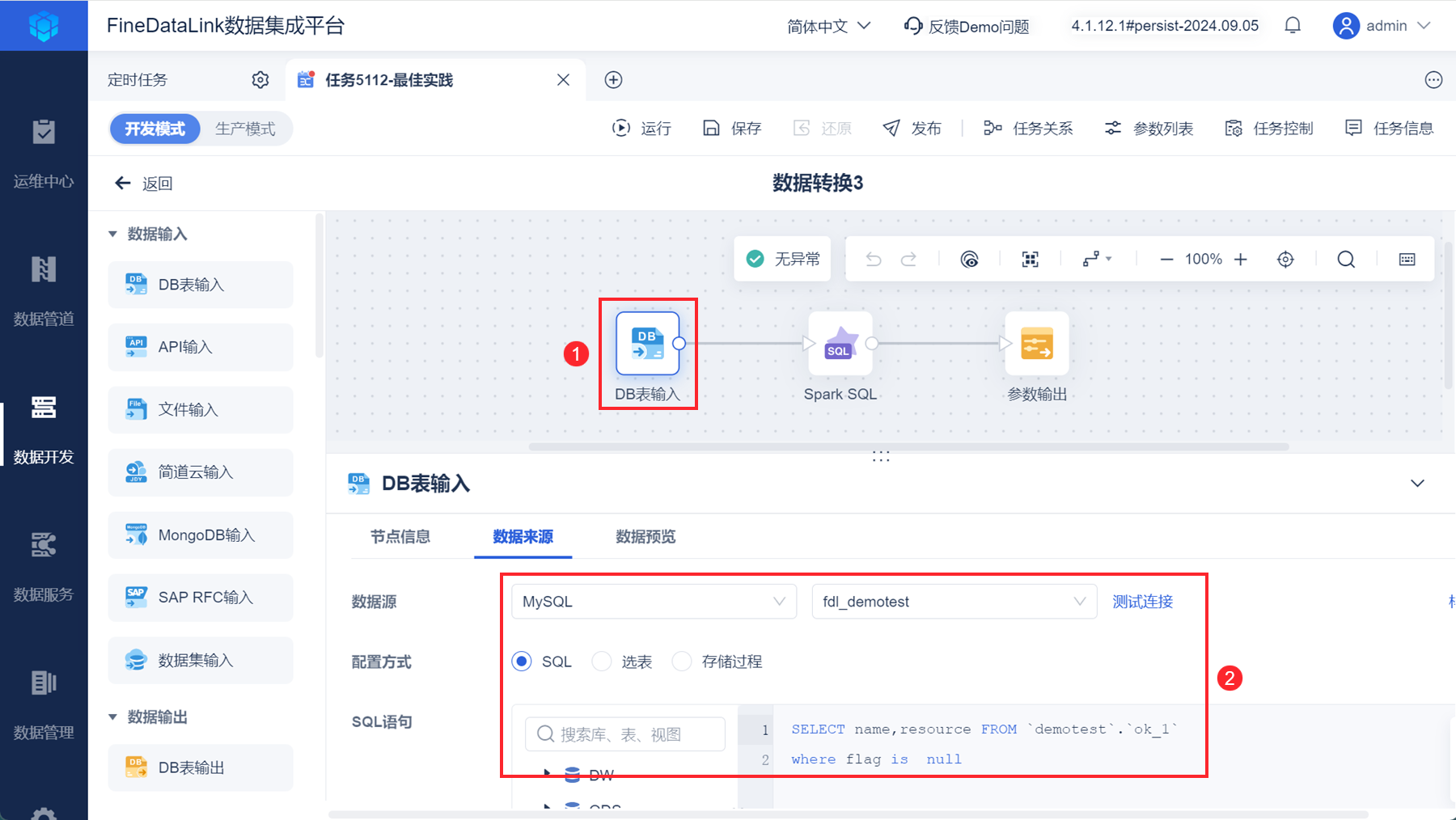Select the 任务5112-最佳实践 tab

point(389,80)
